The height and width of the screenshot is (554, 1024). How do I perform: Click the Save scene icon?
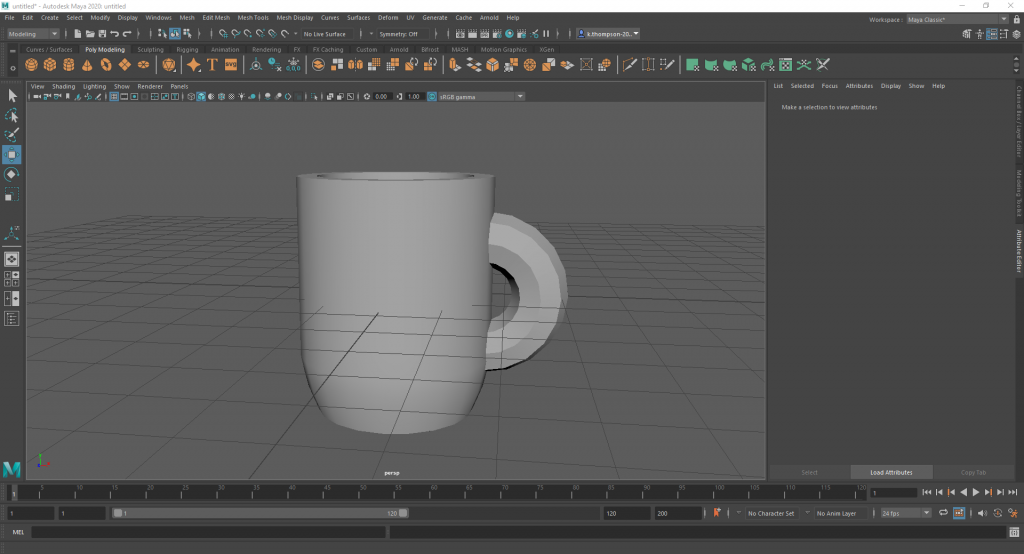pyautogui.click(x=102, y=34)
